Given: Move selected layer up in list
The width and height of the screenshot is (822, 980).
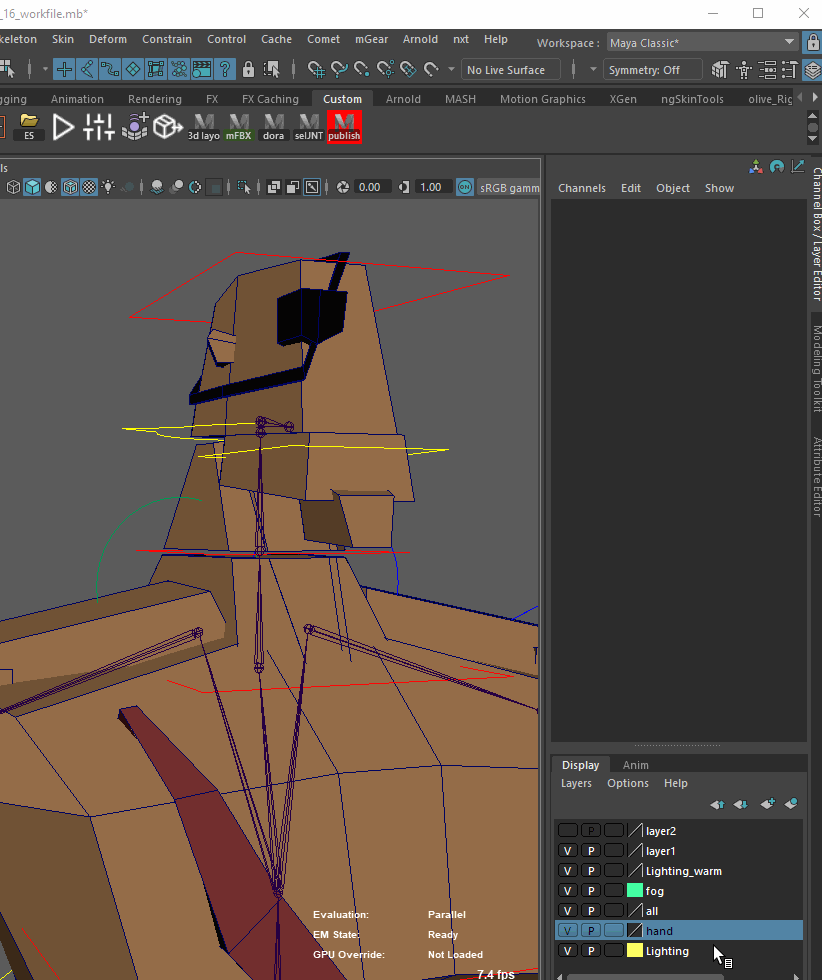Looking at the screenshot, I should (717, 804).
